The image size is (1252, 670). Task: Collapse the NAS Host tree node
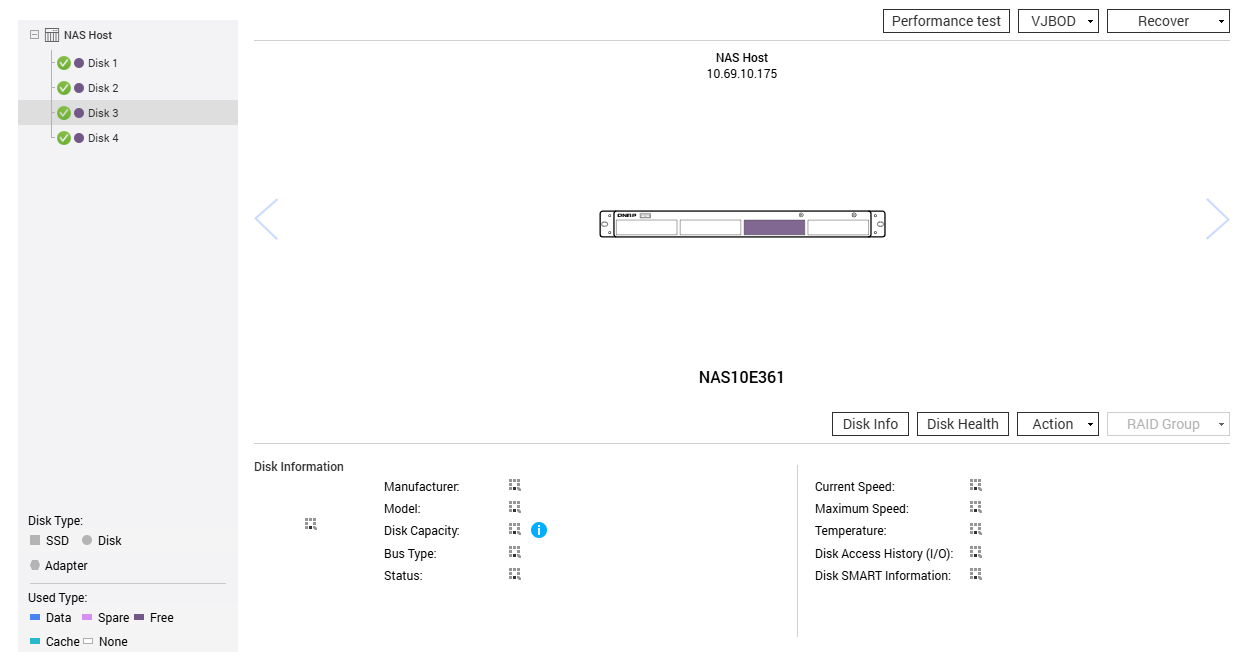(x=34, y=34)
